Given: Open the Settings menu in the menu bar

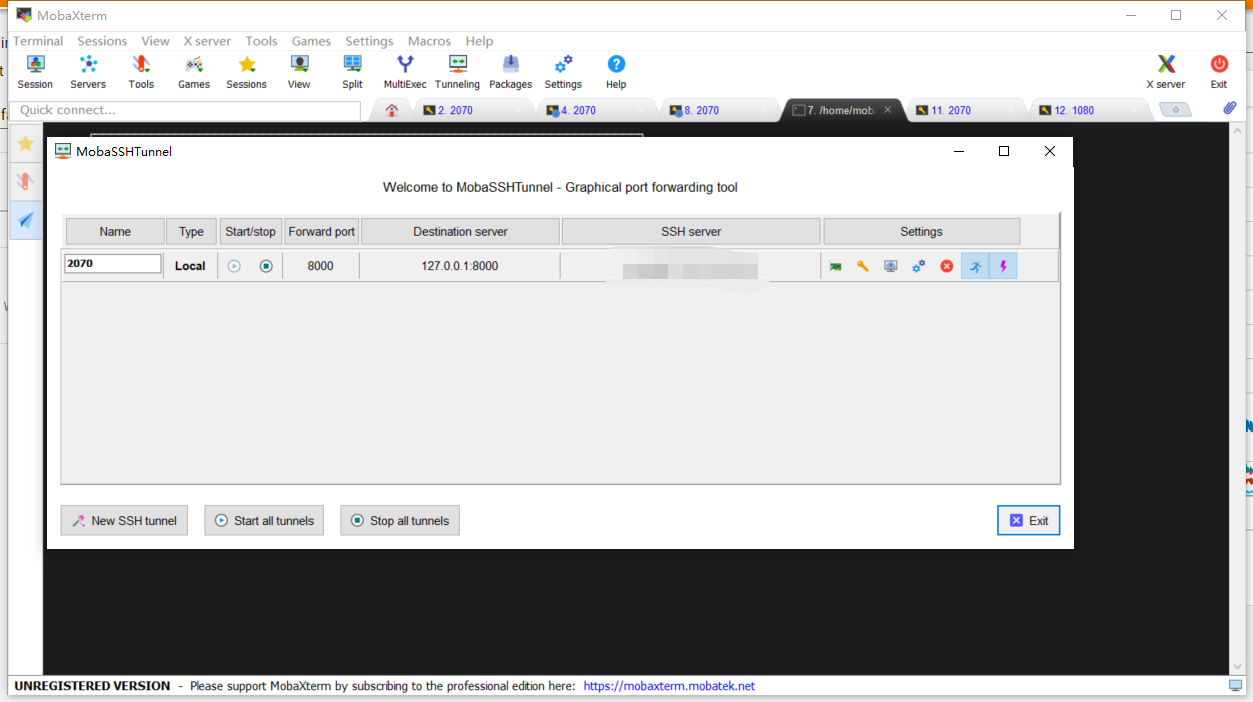Looking at the screenshot, I should [x=369, y=41].
